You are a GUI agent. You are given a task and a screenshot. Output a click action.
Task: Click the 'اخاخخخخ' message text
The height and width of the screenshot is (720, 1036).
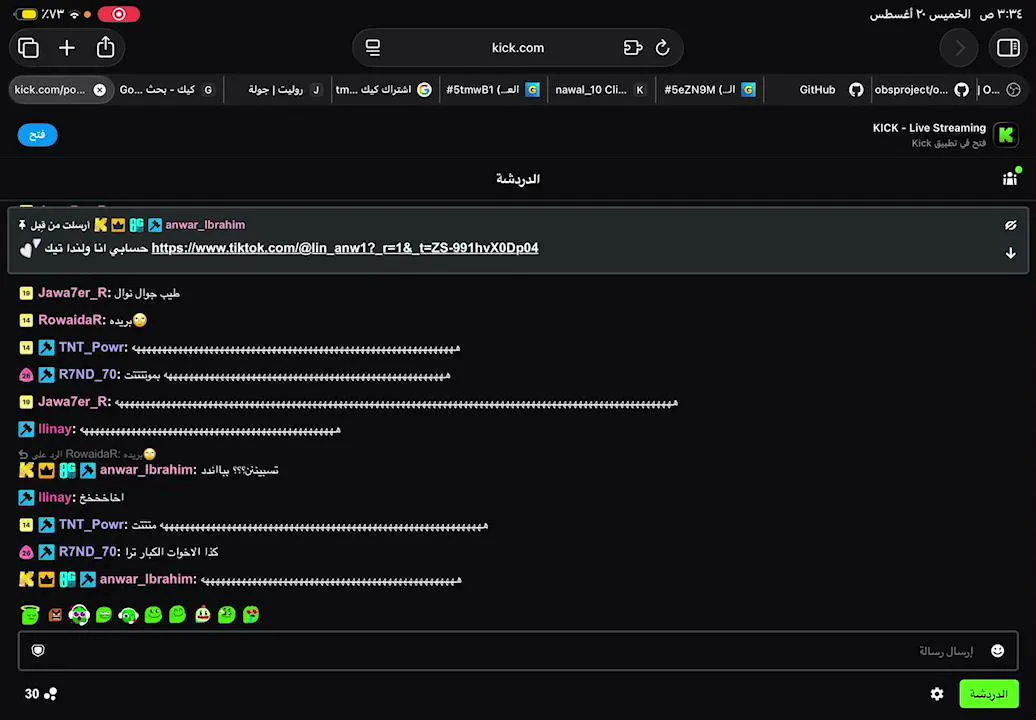(101, 498)
